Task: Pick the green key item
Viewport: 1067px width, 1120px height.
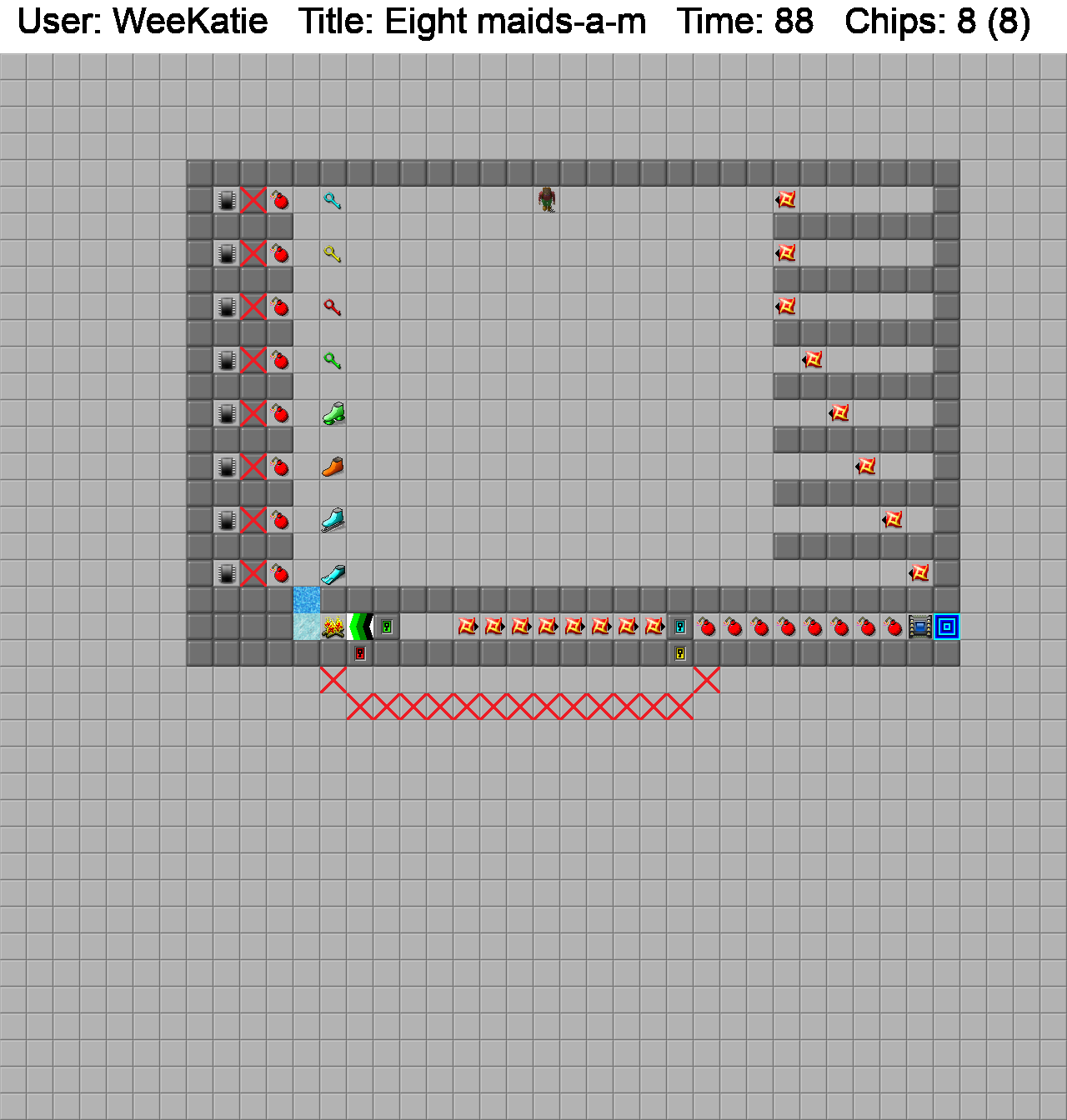Action: click(333, 361)
